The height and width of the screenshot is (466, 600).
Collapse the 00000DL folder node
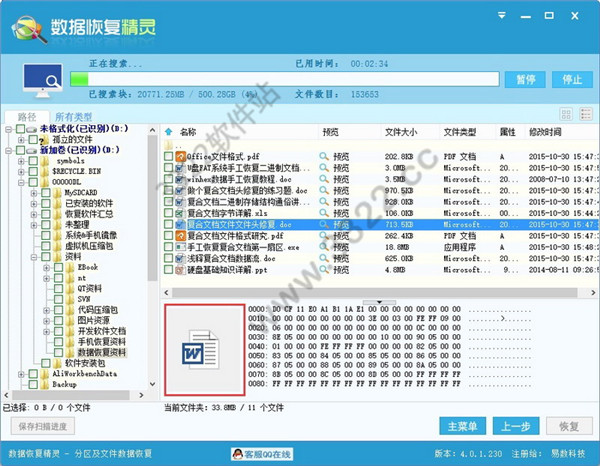pos(21,182)
